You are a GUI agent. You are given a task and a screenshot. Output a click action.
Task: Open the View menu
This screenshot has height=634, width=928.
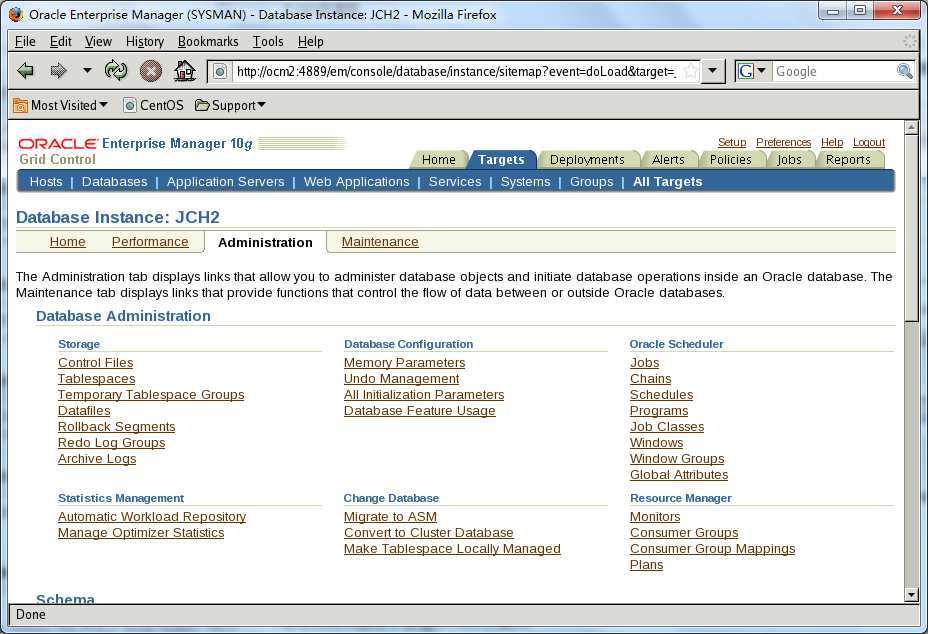click(x=98, y=41)
